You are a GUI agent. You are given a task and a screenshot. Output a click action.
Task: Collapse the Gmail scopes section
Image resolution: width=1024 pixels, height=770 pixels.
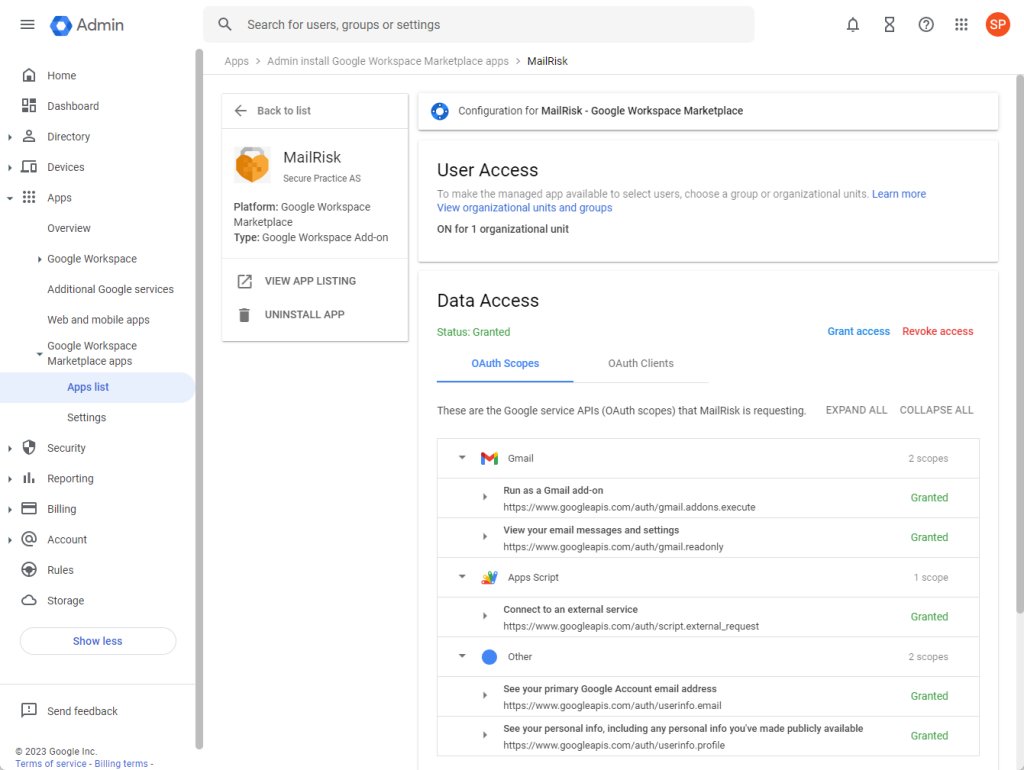(462, 458)
